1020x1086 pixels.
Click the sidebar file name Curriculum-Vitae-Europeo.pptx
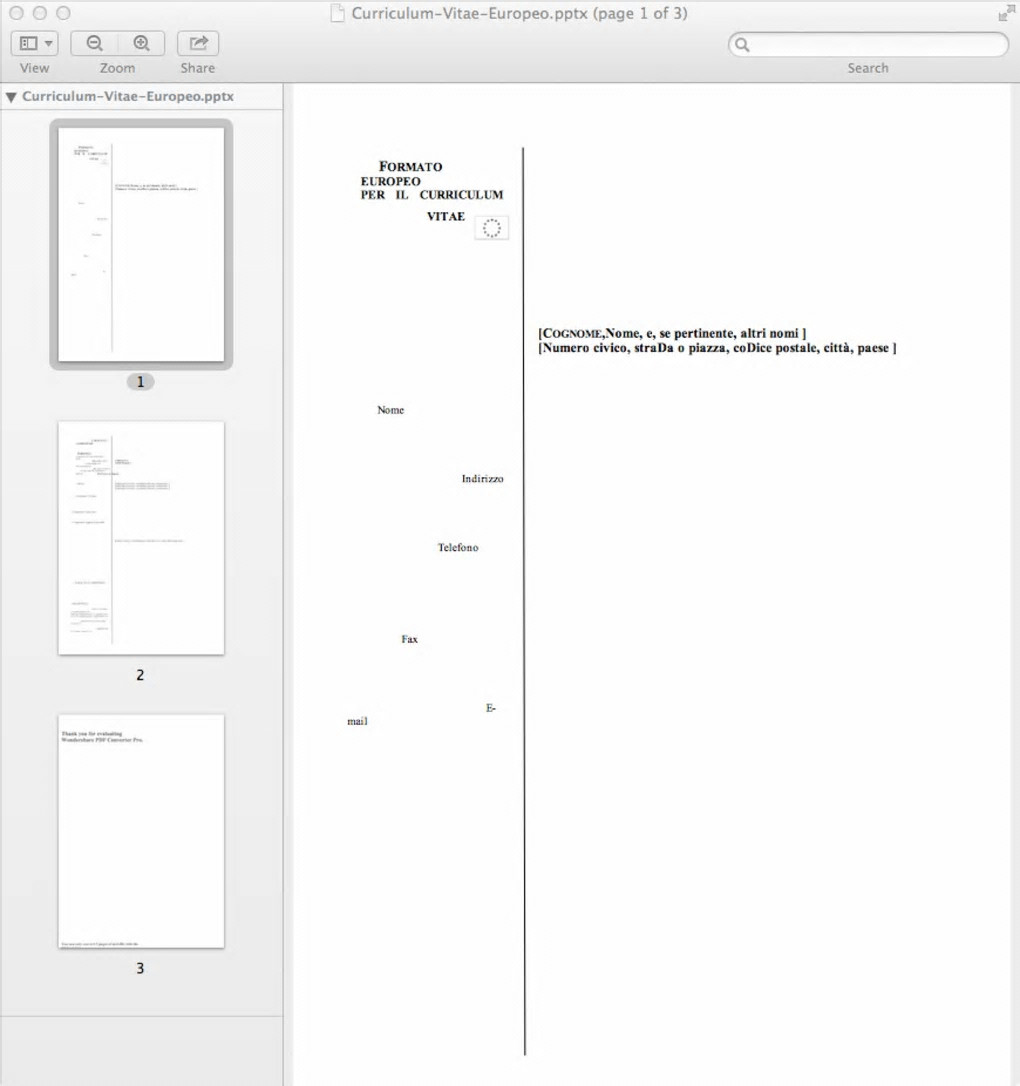tap(127, 96)
